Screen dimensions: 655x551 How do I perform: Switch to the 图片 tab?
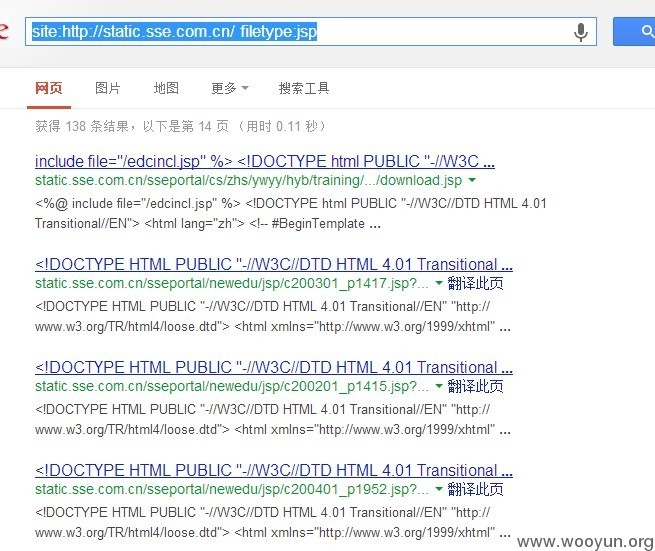pos(107,88)
